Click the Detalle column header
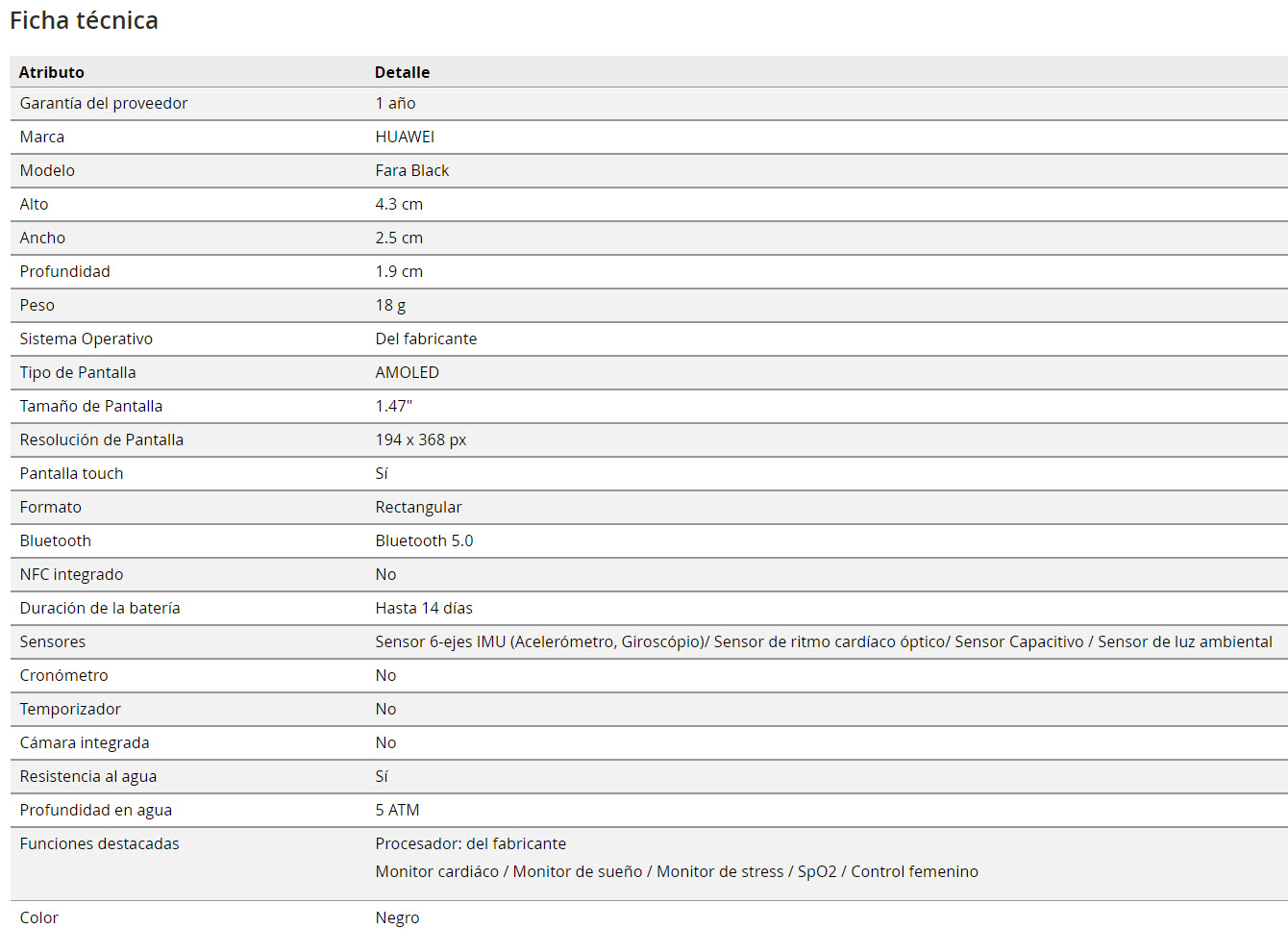 click(x=402, y=72)
